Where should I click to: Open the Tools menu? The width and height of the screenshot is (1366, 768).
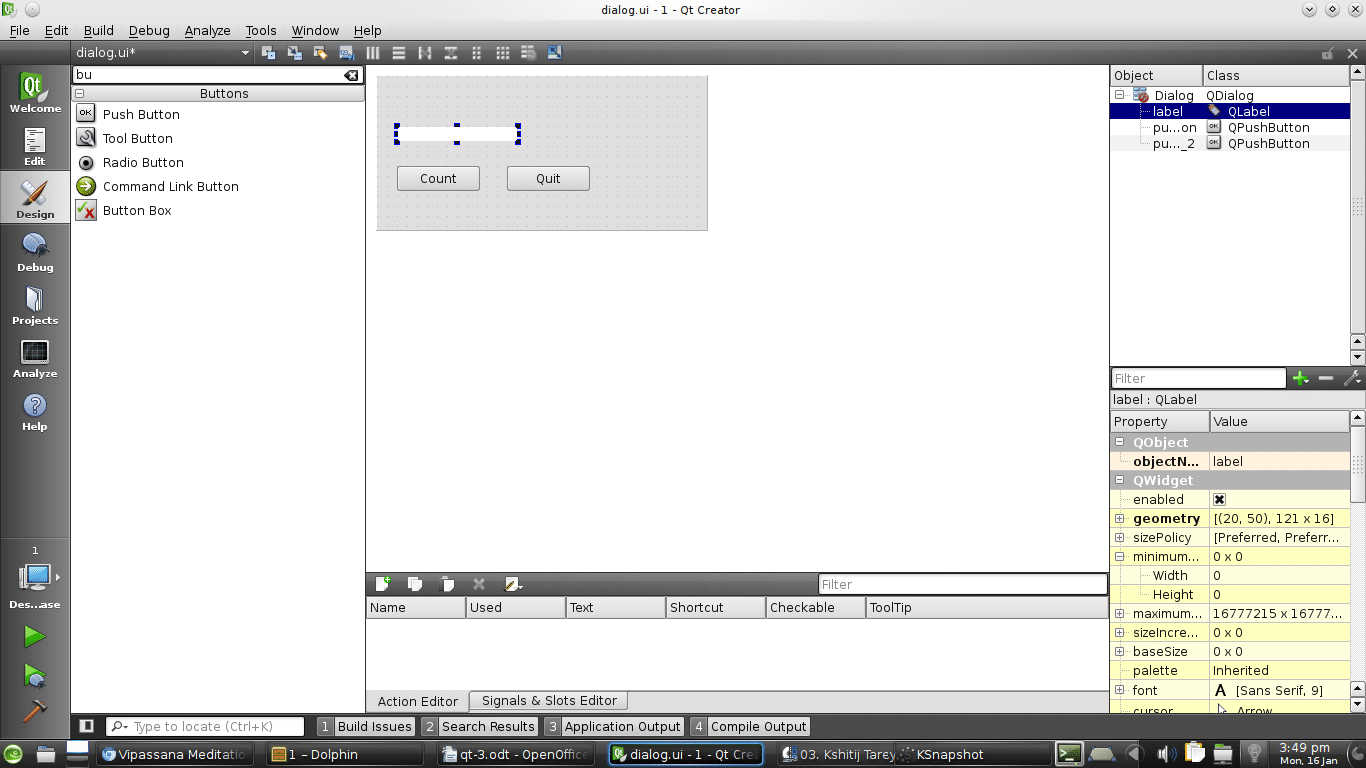(261, 30)
